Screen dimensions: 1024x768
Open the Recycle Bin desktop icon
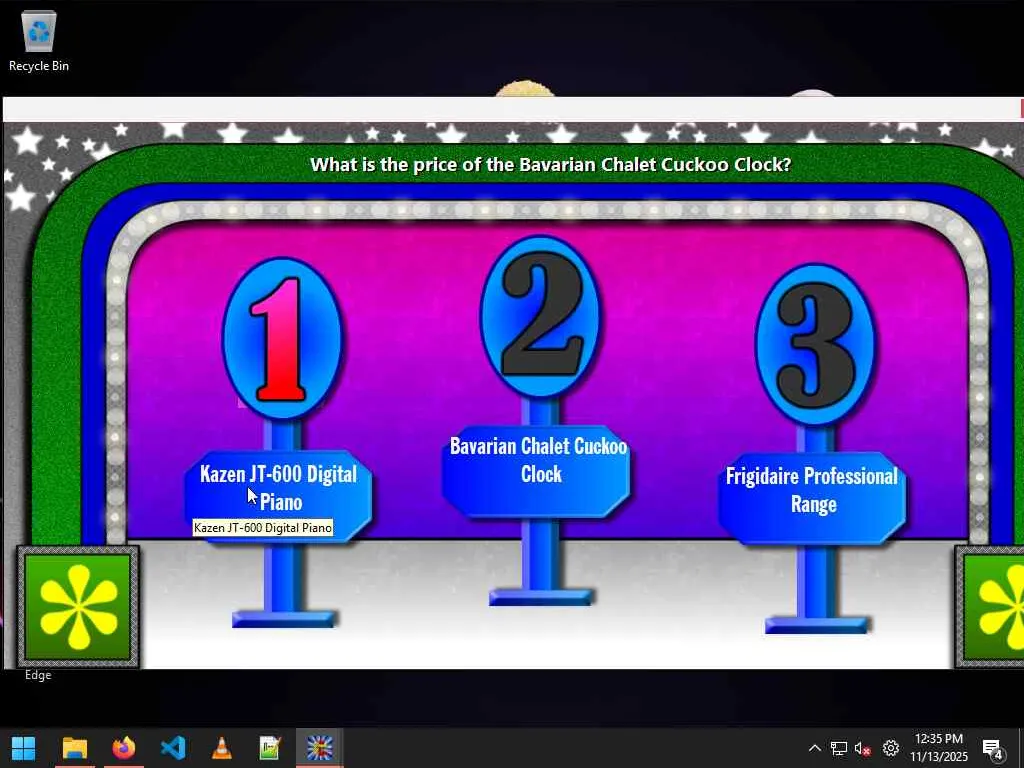pyautogui.click(x=39, y=41)
